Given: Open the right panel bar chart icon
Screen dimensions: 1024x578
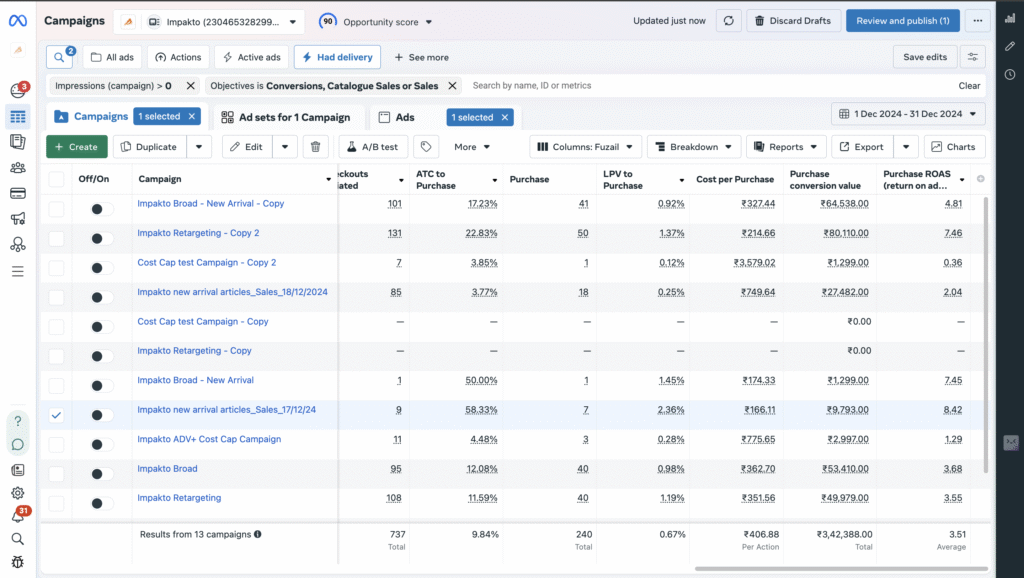Looking at the screenshot, I should click(x=1010, y=18).
